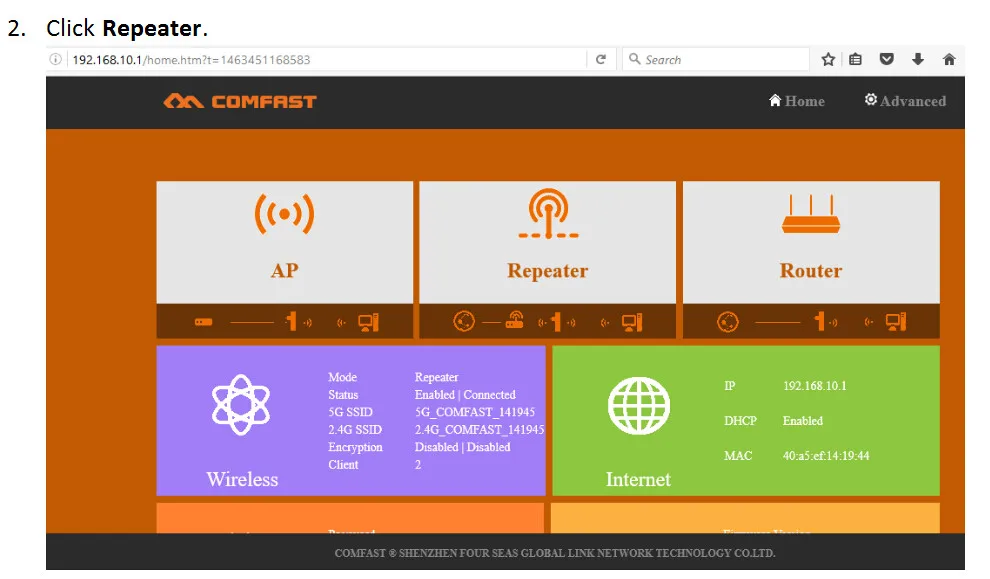Open the bookmarks list icon
Image resolution: width=990 pixels, height=579 pixels.
click(856, 59)
